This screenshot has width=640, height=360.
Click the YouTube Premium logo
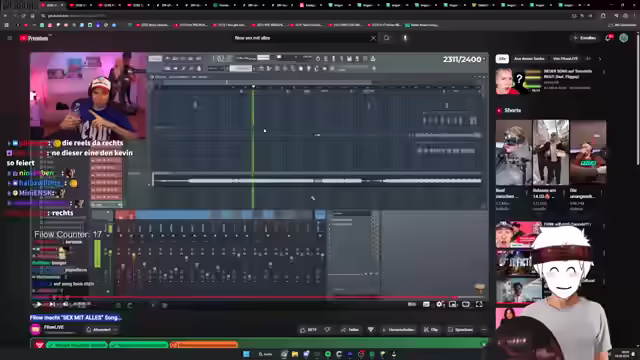click(x=34, y=38)
